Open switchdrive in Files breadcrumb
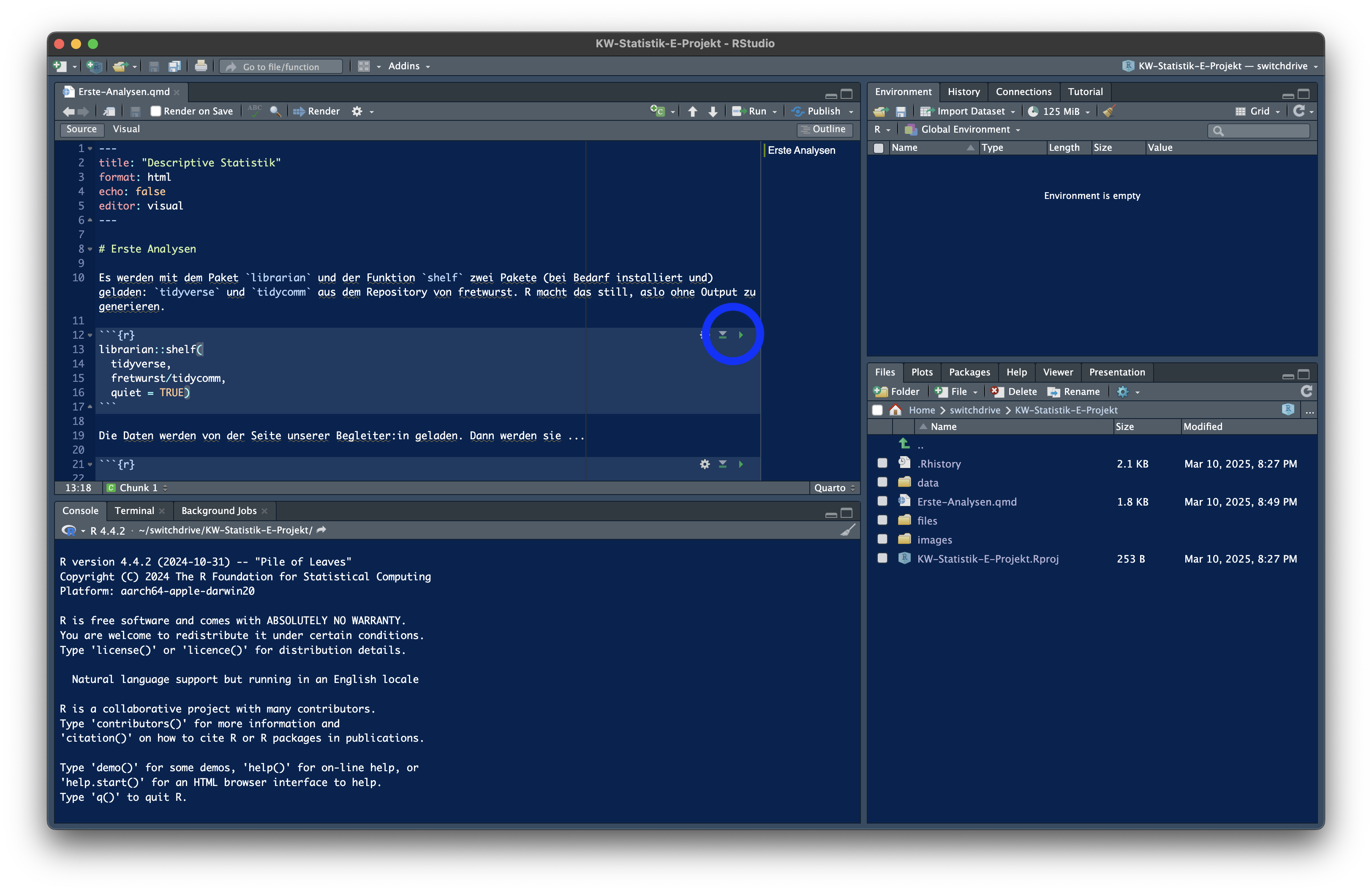Screen dimensions: 1372x892 click(x=974, y=410)
